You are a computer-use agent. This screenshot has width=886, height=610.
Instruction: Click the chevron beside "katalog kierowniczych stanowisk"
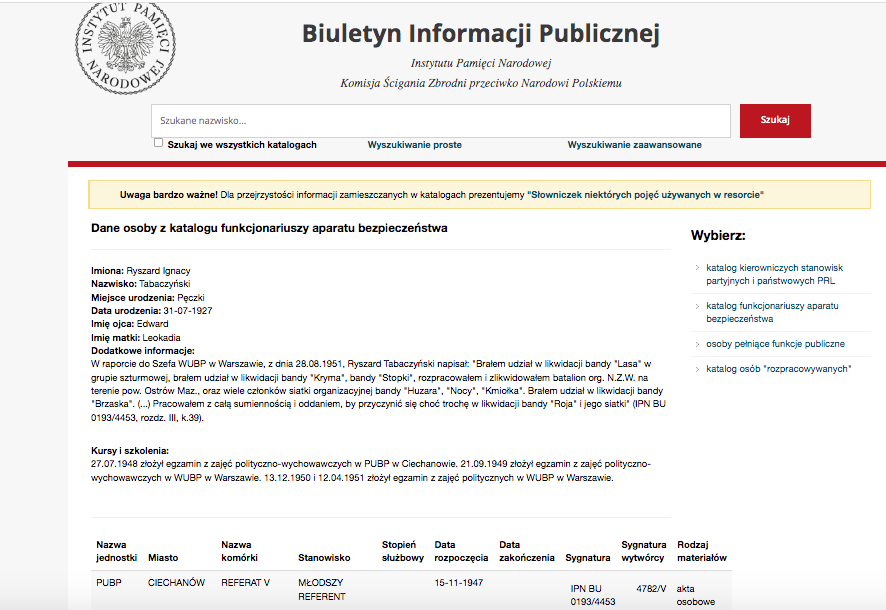pyautogui.click(x=697, y=268)
